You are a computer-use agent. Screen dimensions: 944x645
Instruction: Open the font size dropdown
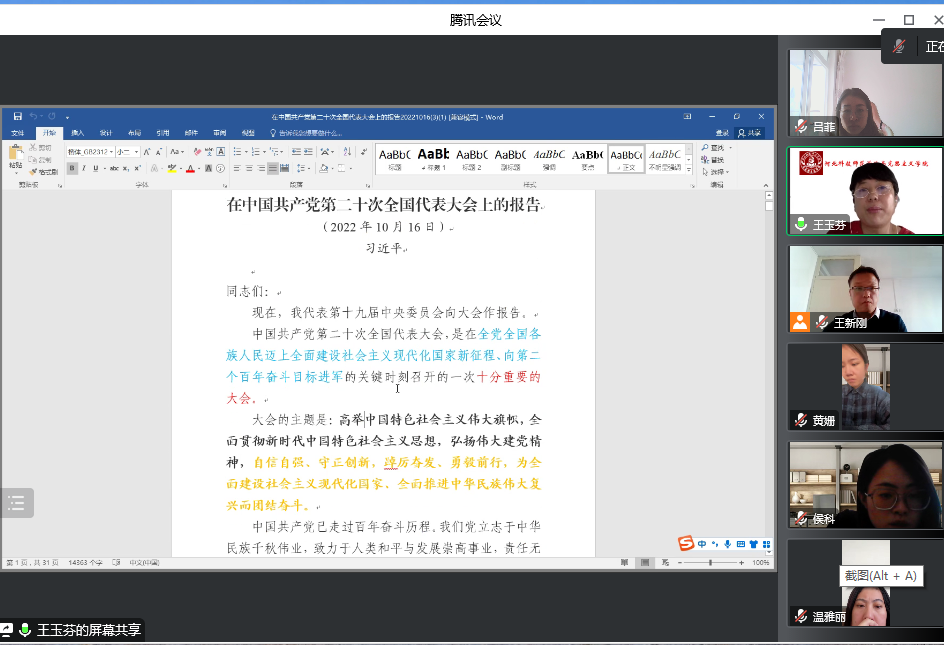coord(128,152)
